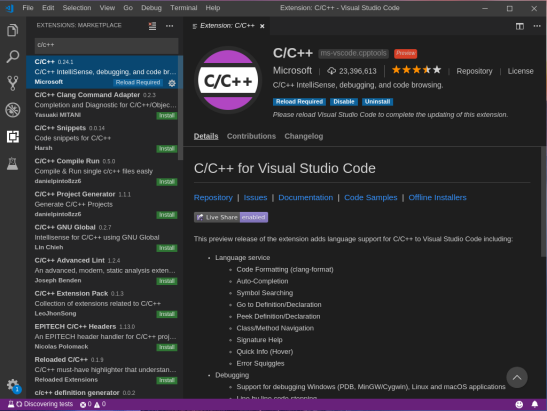Open the Issues link in readme
547x411 pixels.
click(255, 197)
